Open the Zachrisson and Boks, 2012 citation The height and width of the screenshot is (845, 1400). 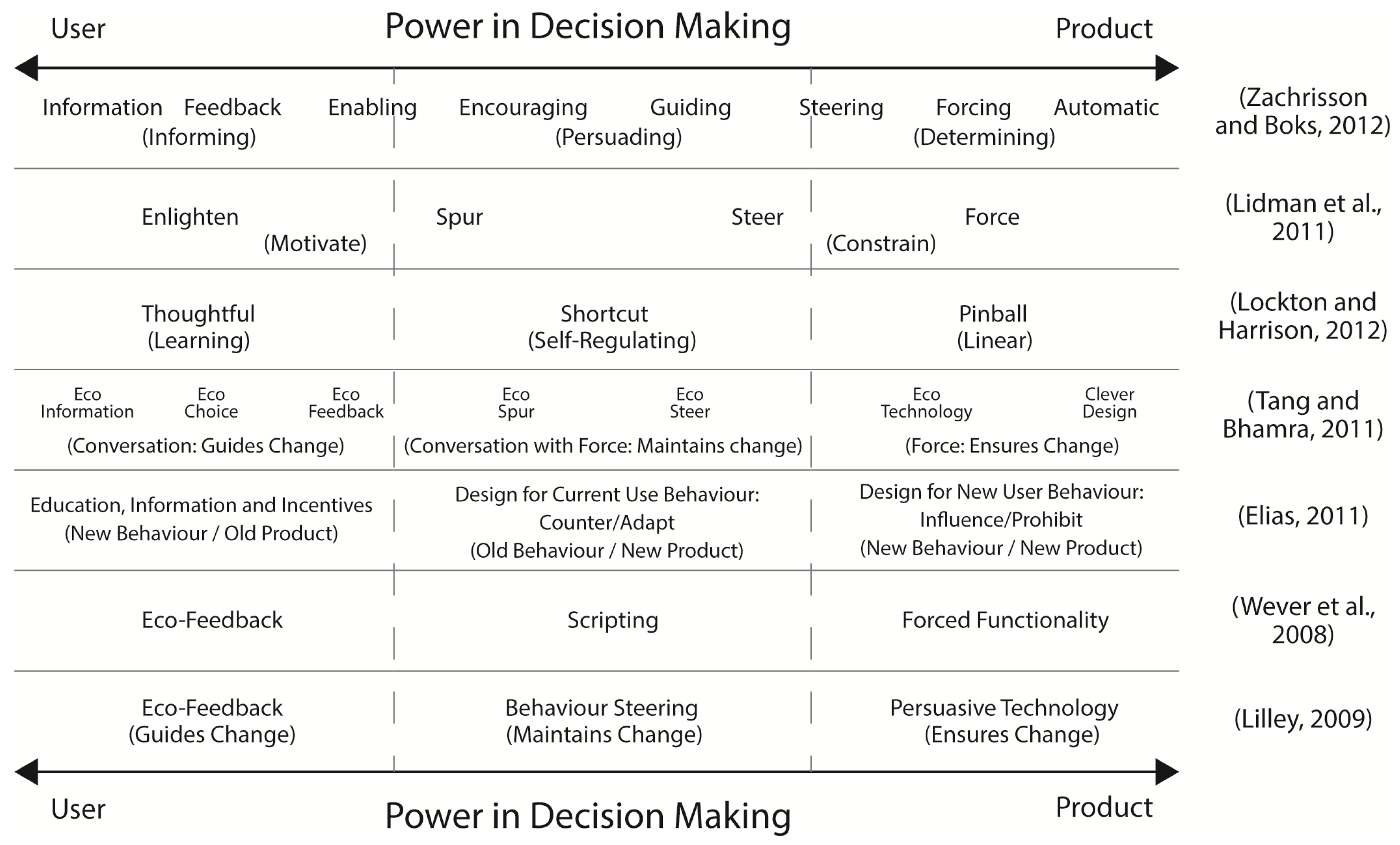coord(1302,111)
